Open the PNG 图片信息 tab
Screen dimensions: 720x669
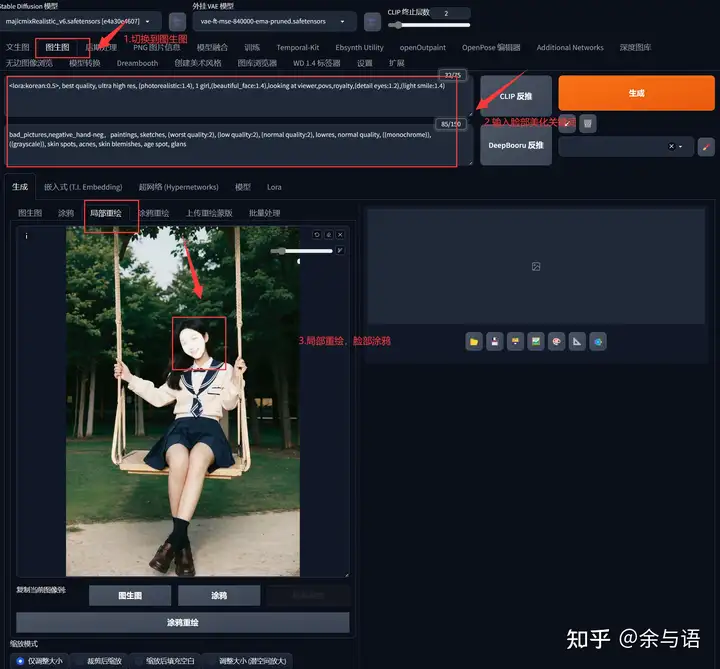[x=157, y=47]
